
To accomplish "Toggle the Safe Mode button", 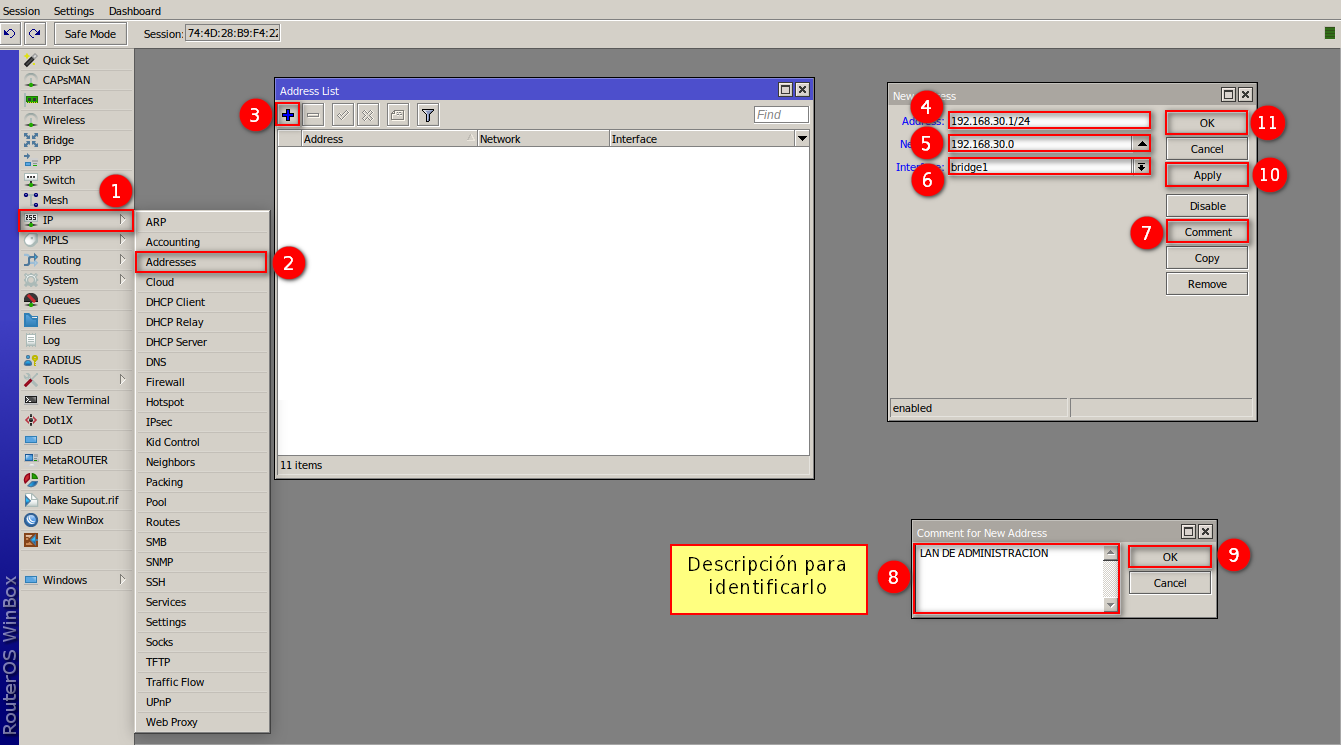I will pyautogui.click(x=90, y=34).
